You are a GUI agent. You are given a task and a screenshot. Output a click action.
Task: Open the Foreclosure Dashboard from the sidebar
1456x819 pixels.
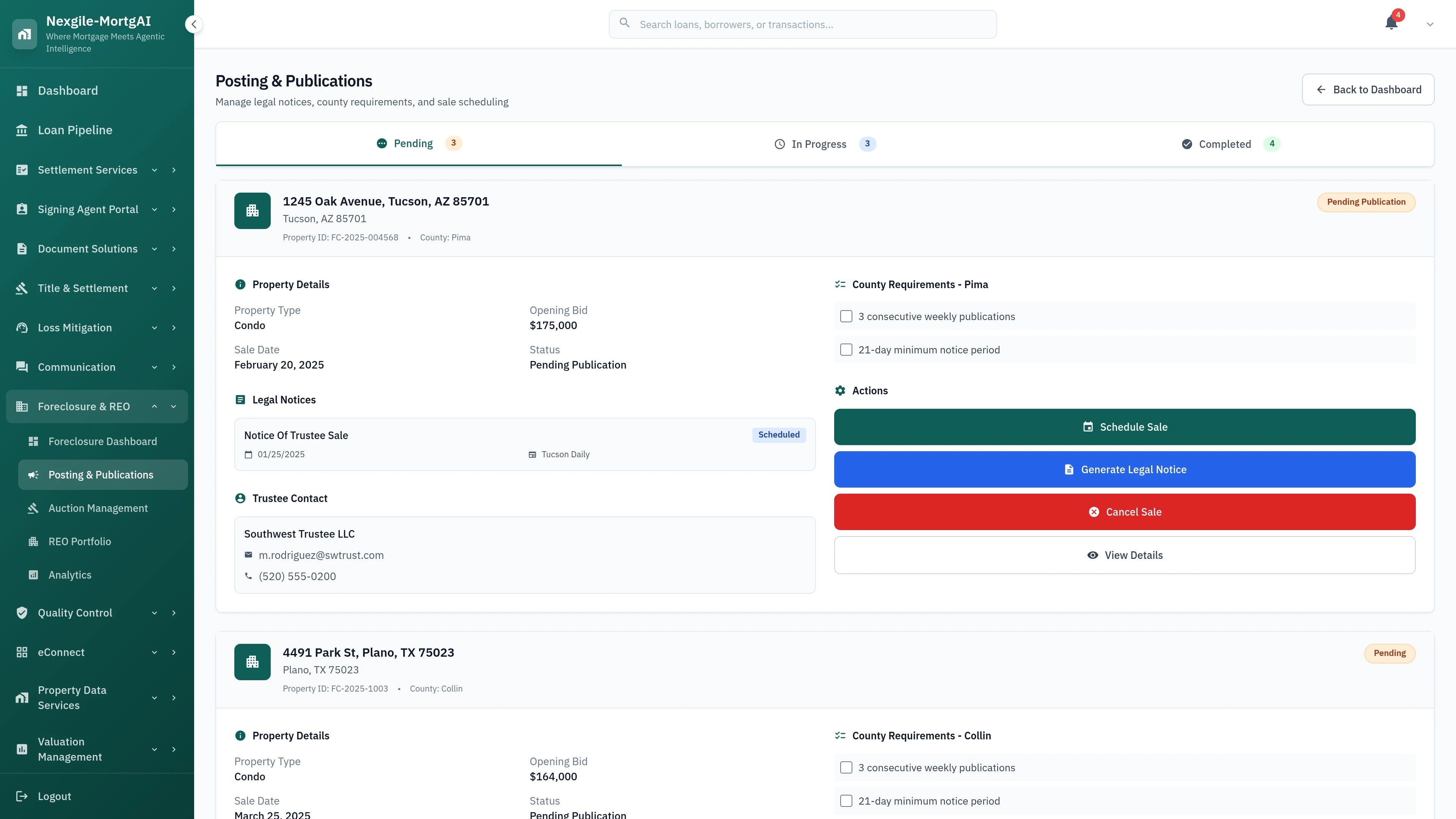pos(102,441)
